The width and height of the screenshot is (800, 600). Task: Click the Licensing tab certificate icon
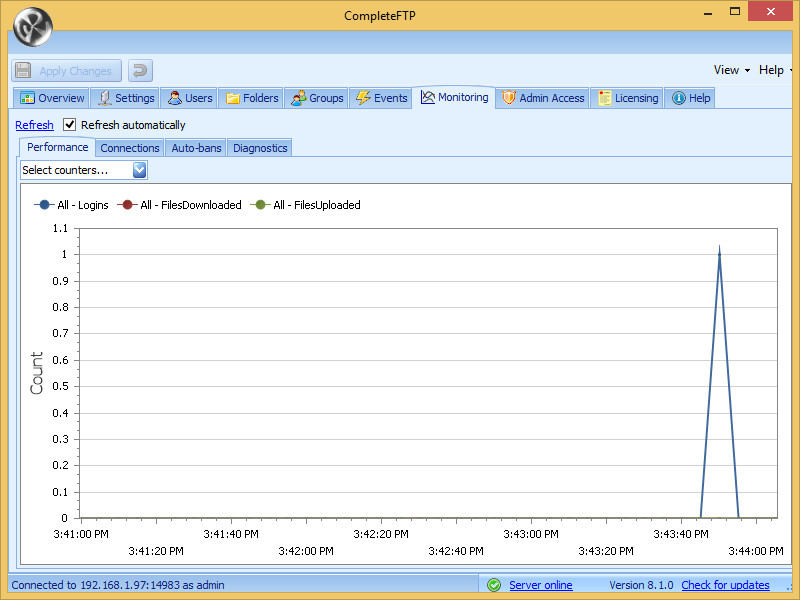[x=605, y=98]
